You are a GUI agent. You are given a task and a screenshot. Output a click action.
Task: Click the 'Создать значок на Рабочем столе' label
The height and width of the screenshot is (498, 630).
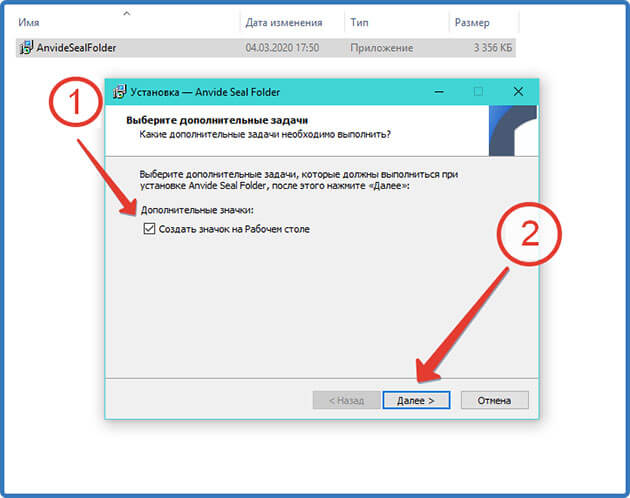234,229
